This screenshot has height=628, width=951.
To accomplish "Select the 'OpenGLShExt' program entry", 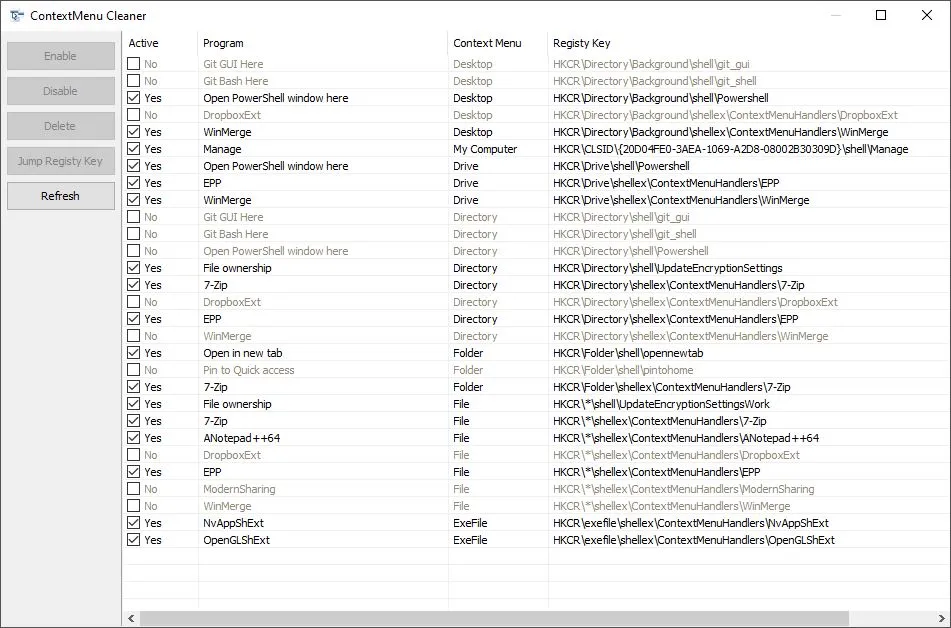I will coord(237,539).
